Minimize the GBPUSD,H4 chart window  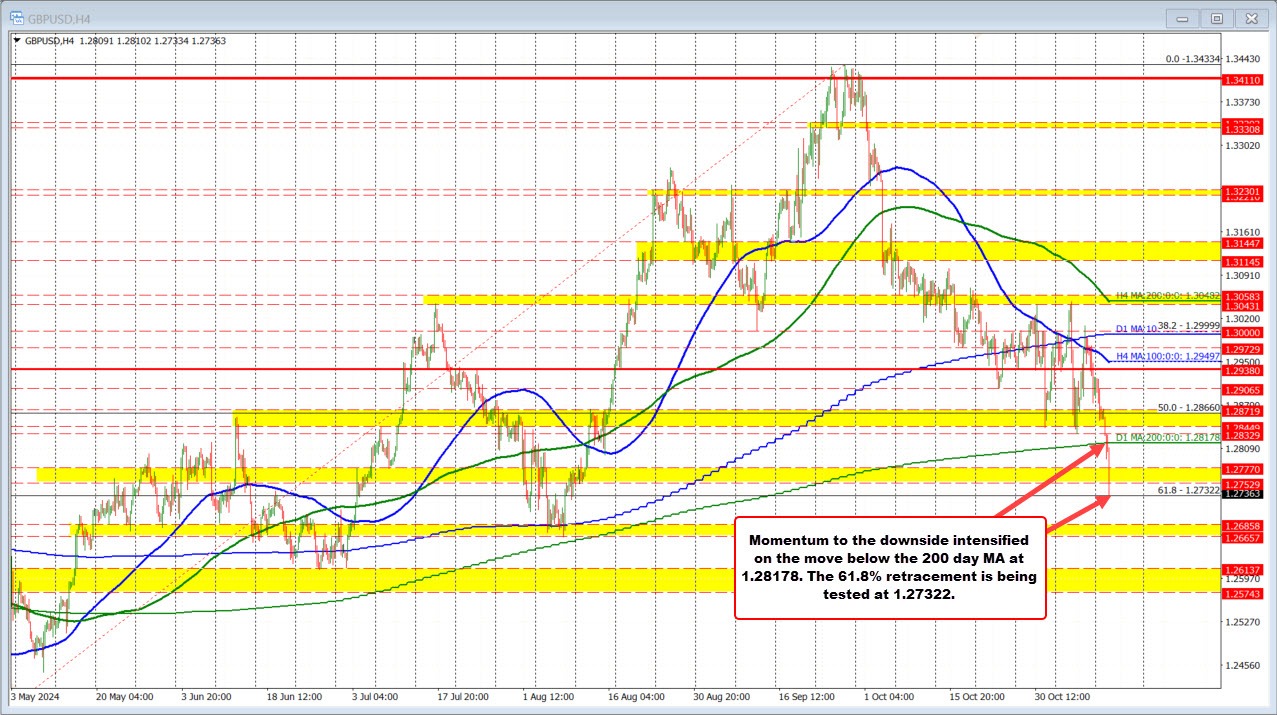coord(1181,17)
